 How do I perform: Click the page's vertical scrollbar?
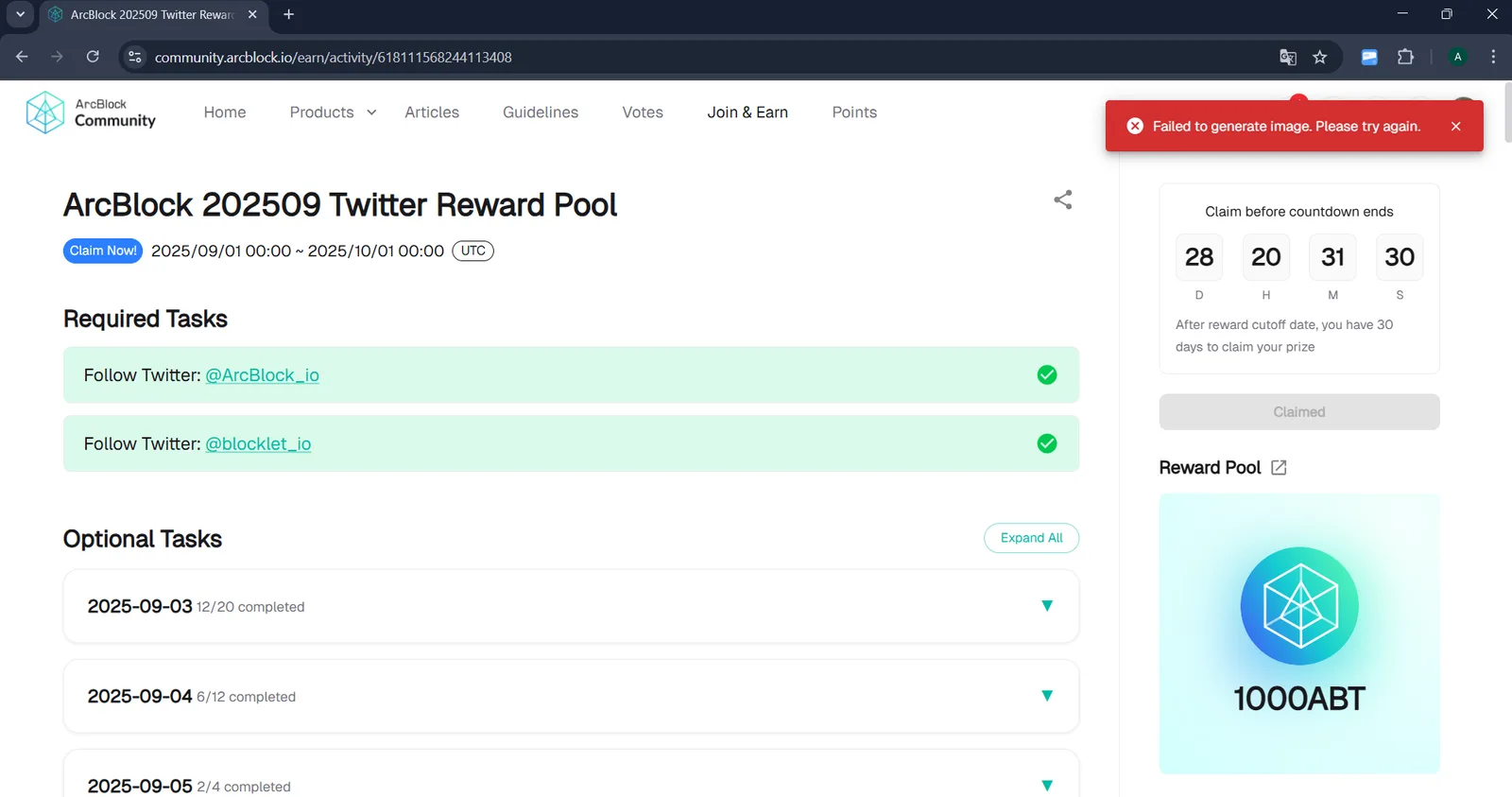pos(1506,113)
